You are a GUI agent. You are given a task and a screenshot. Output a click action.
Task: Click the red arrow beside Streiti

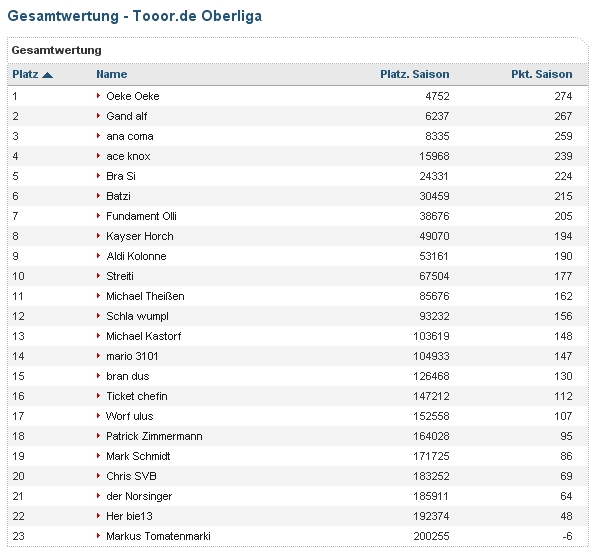99,276
